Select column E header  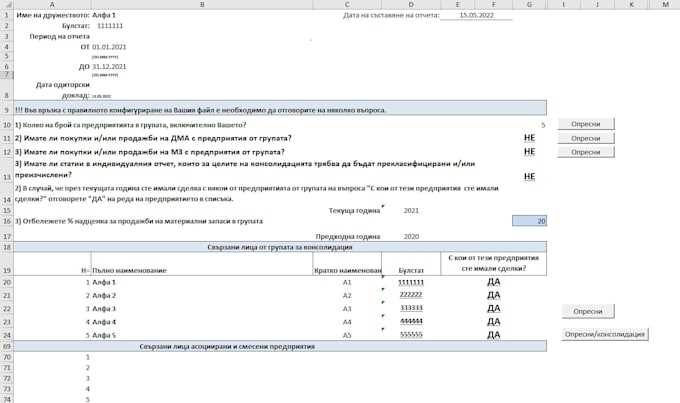(x=458, y=4)
